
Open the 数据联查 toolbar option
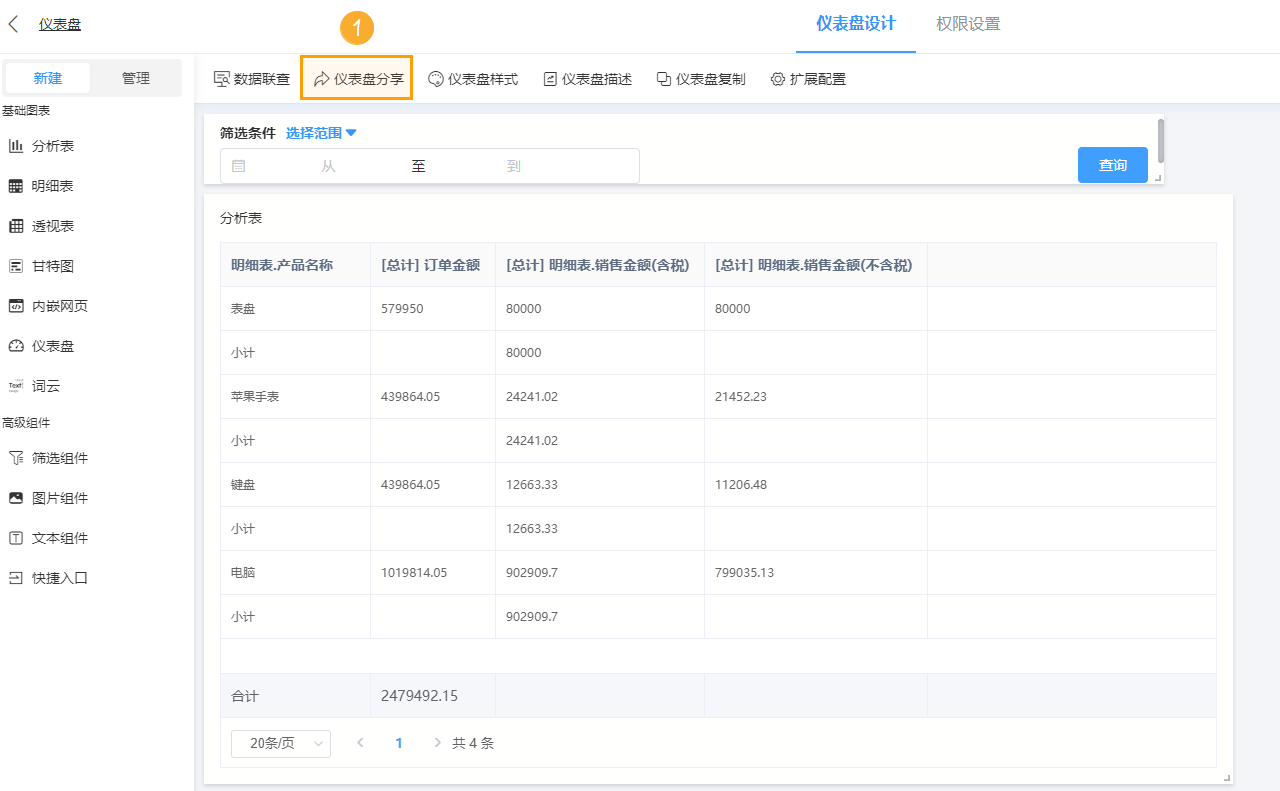pyautogui.click(x=250, y=77)
